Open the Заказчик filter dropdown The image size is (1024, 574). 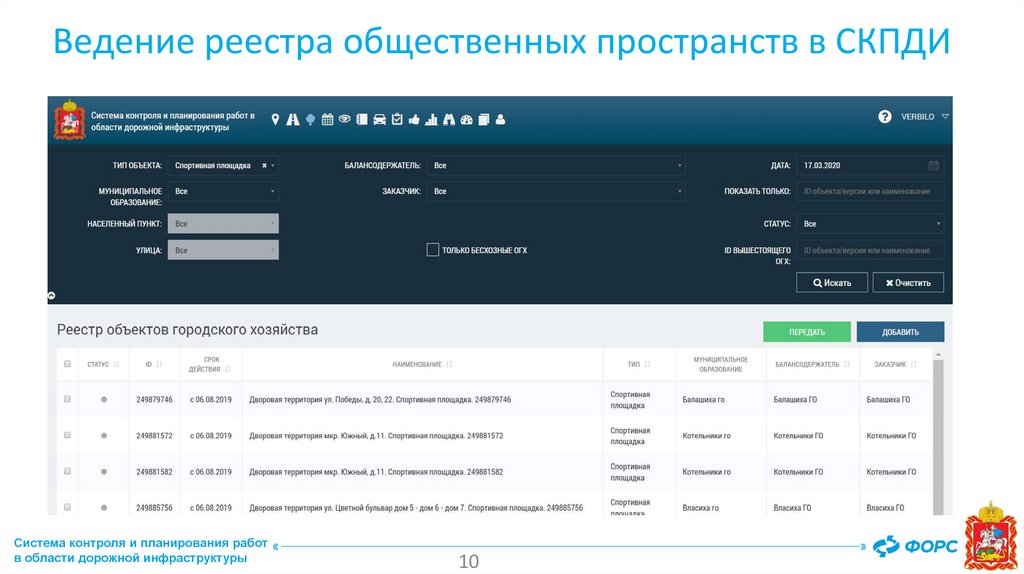pos(556,191)
